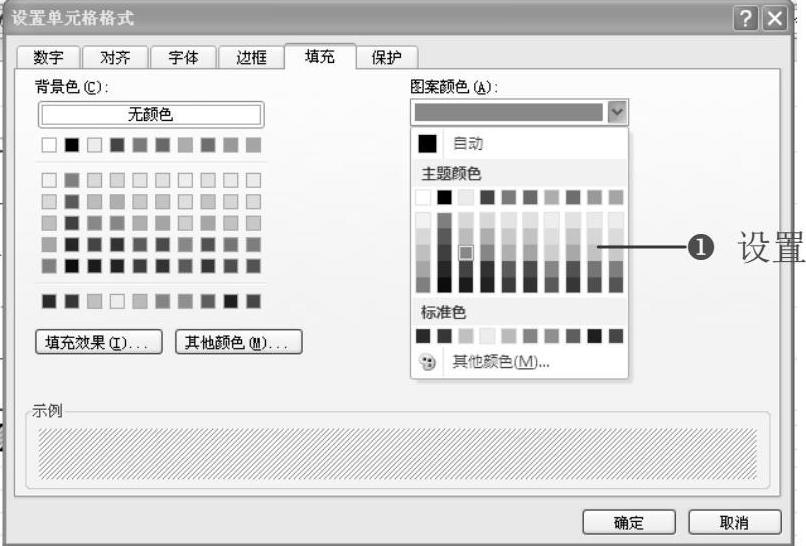Click background 其他颜色(M)... button
Image resolution: width=806 pixels, height=546 pixels.
(x=239, y=342)
